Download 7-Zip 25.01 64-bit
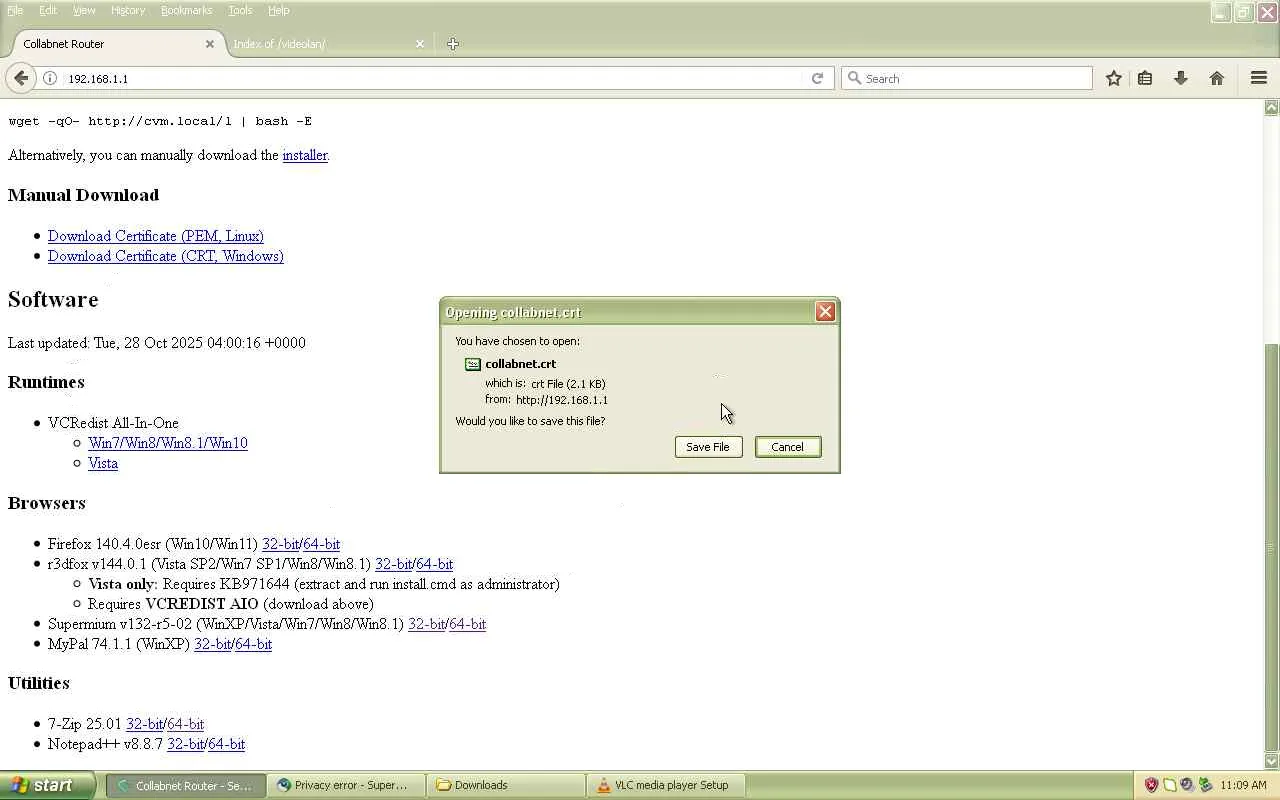This screenshot has width=1280, height=800. click(186, 724)
